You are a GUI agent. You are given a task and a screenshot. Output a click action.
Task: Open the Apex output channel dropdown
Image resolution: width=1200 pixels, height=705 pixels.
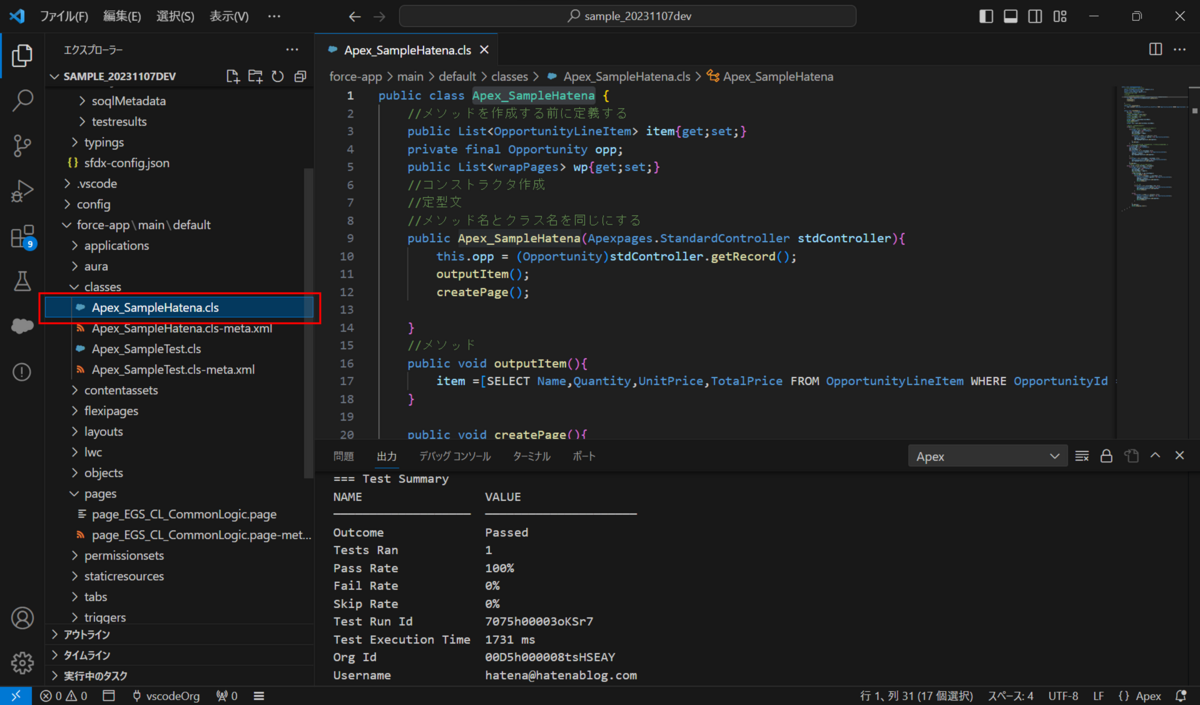[x=988, y=456]
